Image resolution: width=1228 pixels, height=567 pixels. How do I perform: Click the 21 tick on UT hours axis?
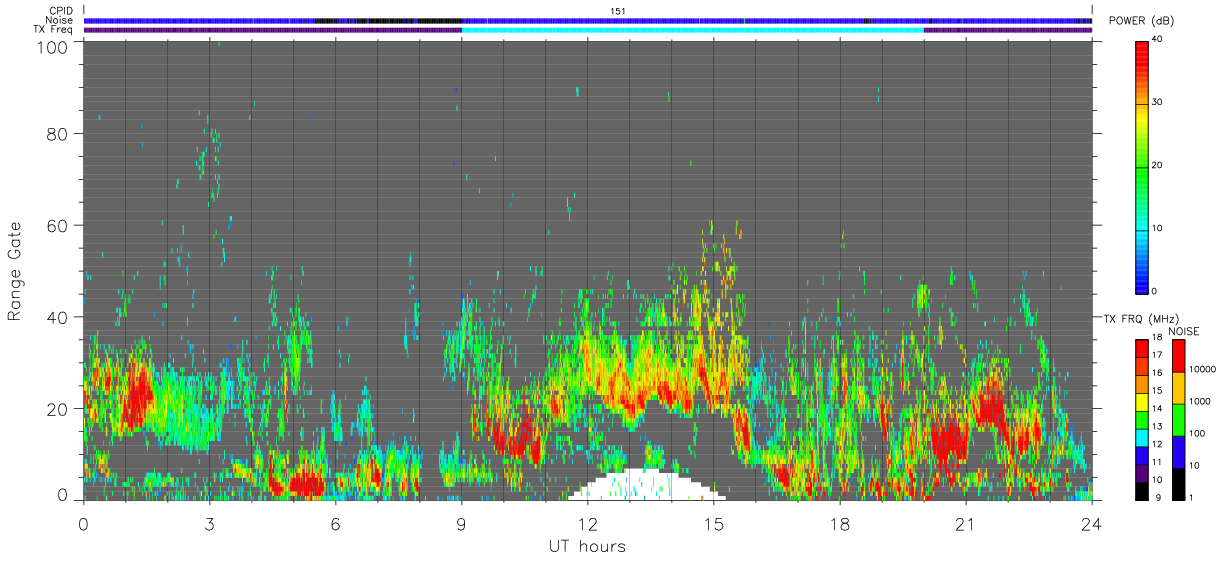(966, 524)
